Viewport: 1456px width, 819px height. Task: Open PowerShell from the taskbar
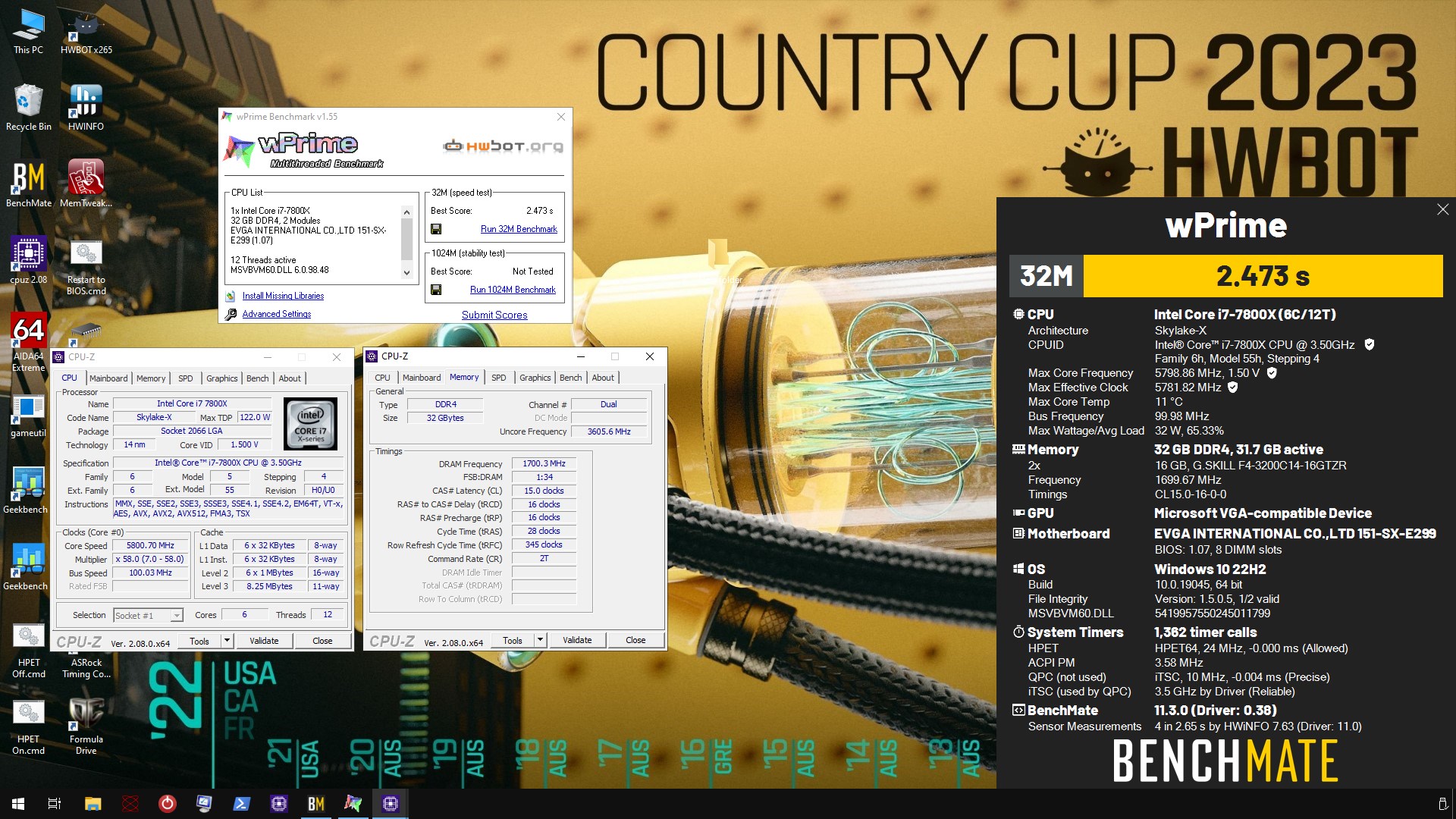[x=241, y=804]
